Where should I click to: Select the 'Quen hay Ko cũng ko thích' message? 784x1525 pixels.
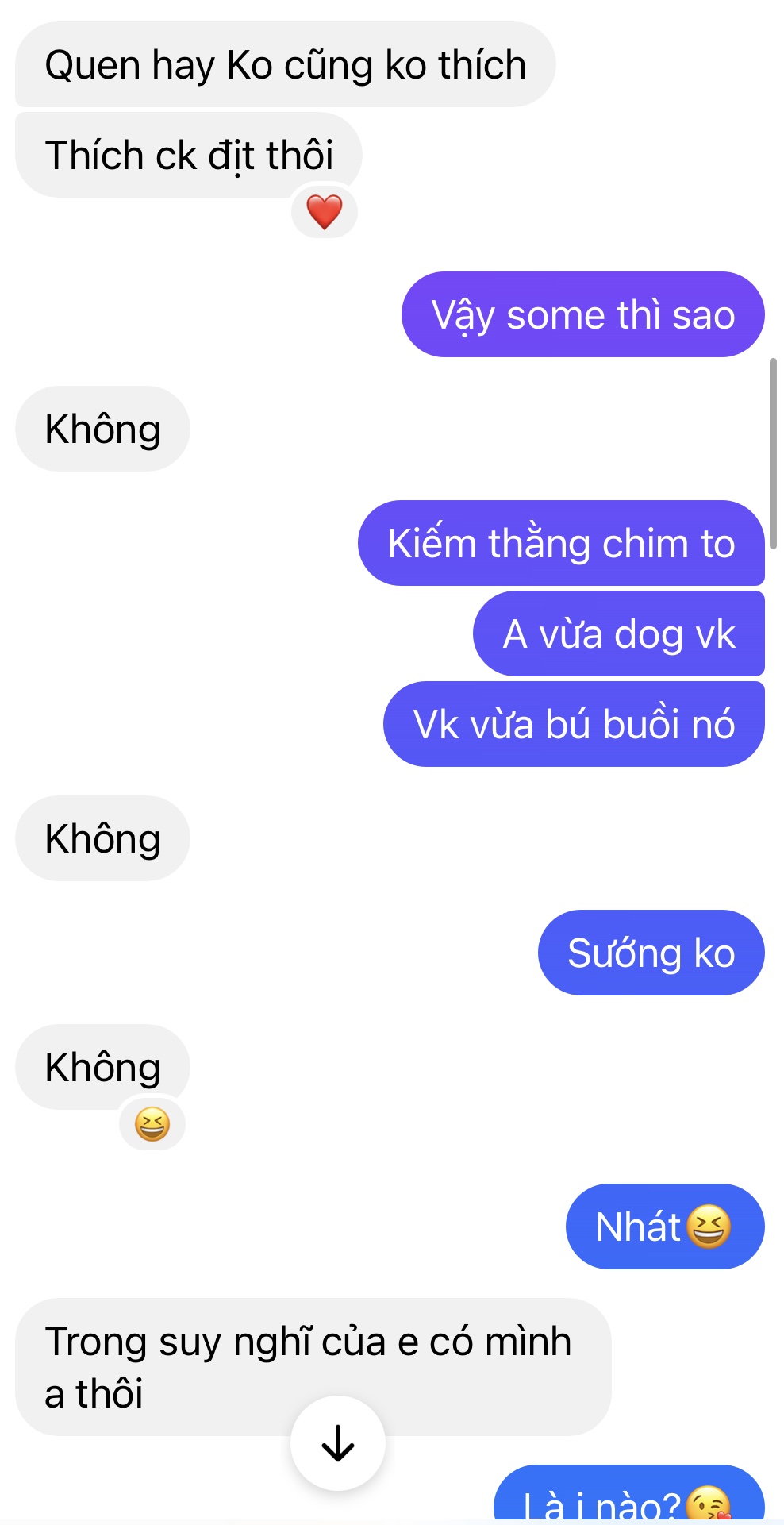tap(286, 64)
